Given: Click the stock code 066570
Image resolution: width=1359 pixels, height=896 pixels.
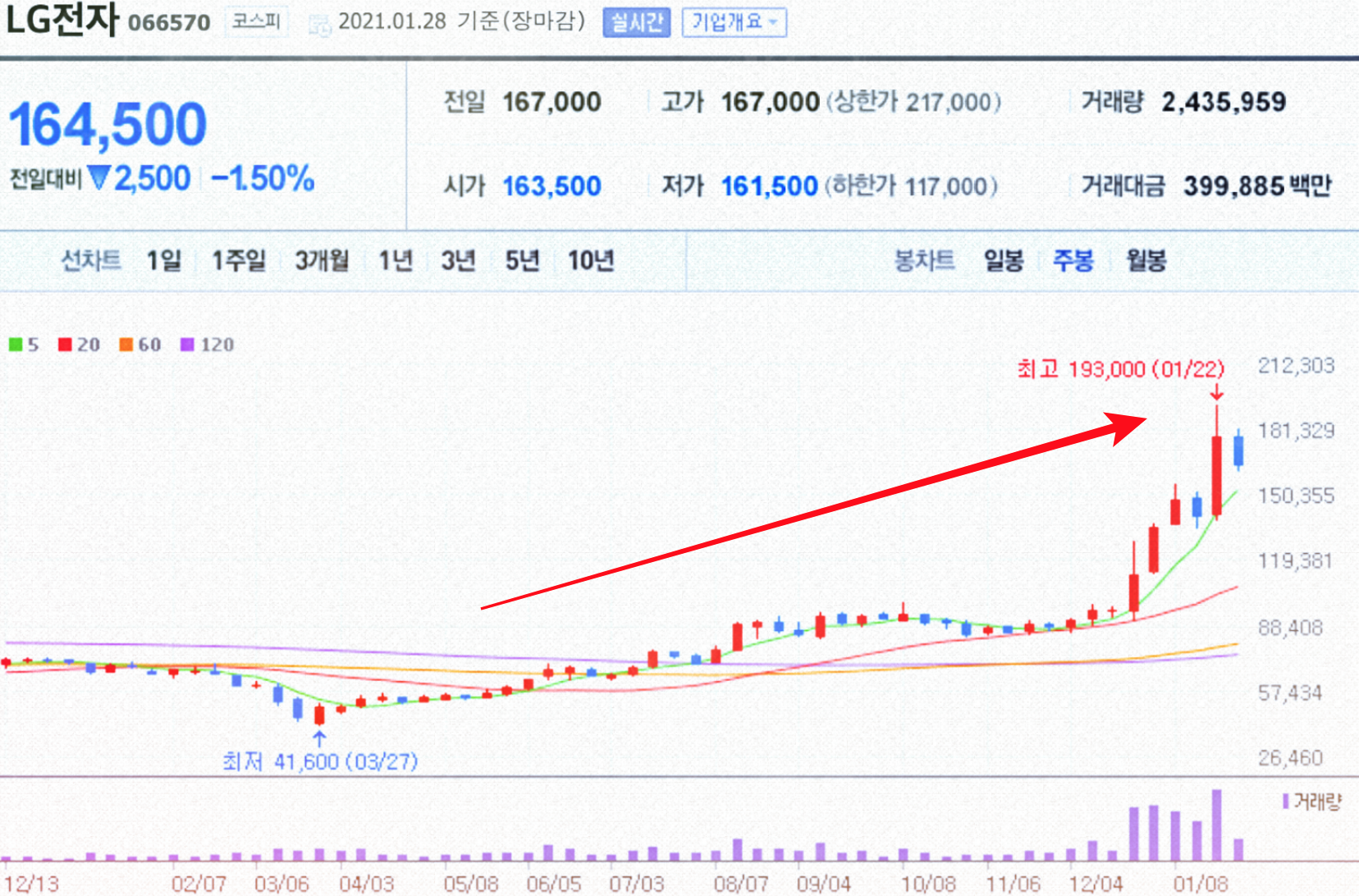Looking at the screenshot, I should click(x=169, y=22).
